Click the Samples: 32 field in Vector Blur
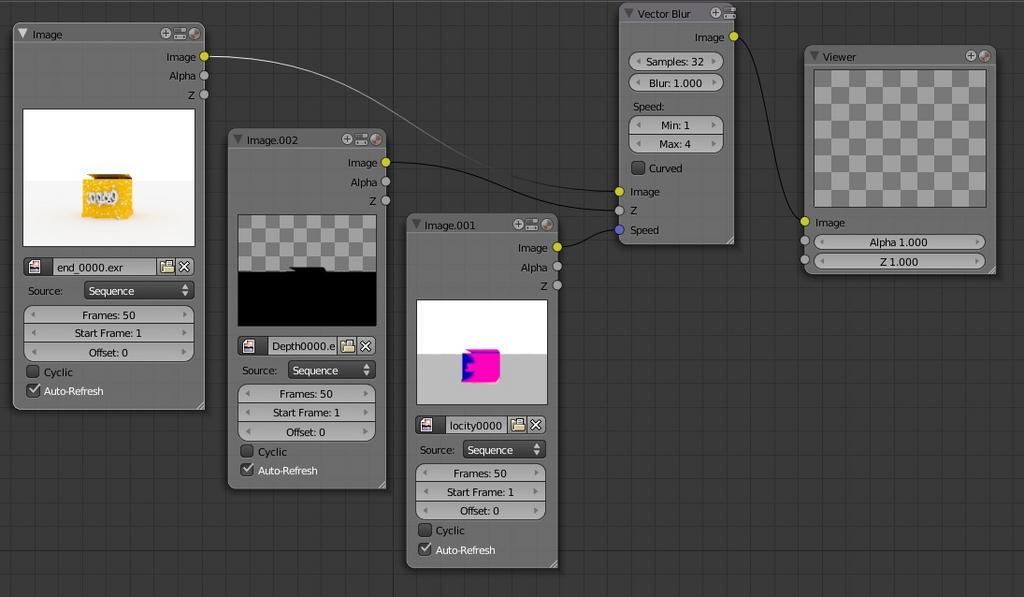Viewport: 1024px width, 597px height. tap(676, 61)
